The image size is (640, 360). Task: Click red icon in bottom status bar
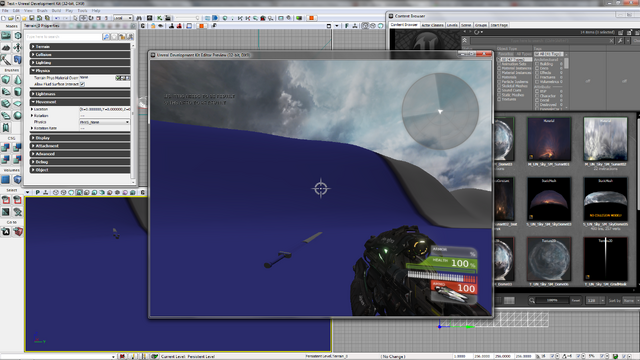pos(122,356)
